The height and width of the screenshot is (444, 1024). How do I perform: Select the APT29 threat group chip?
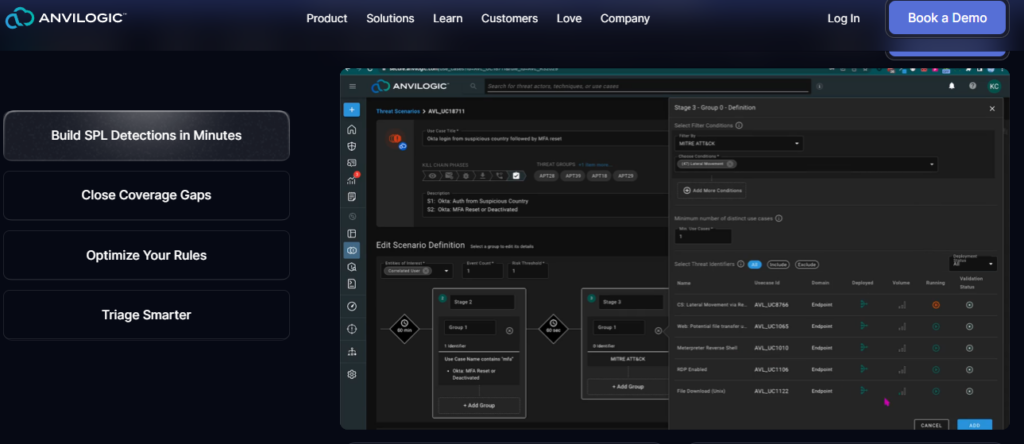pyautogui.click(x=626, y=176)
